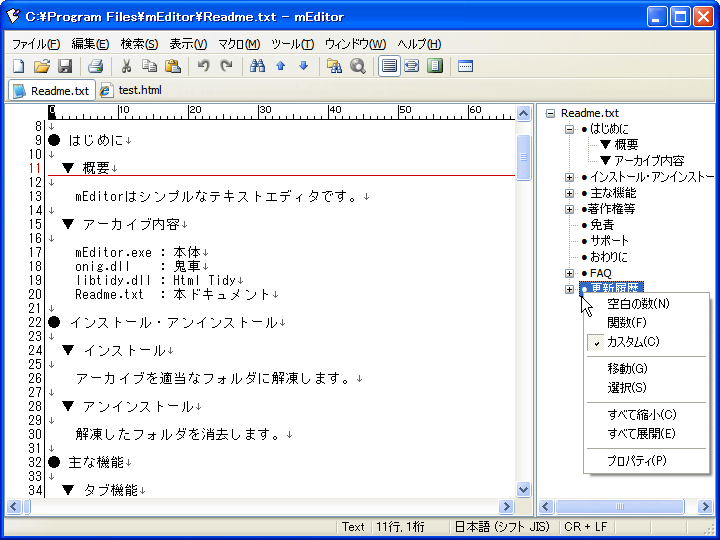Open the ファイル(F) menu
The image size is (720, 540).
coord(36,44)
